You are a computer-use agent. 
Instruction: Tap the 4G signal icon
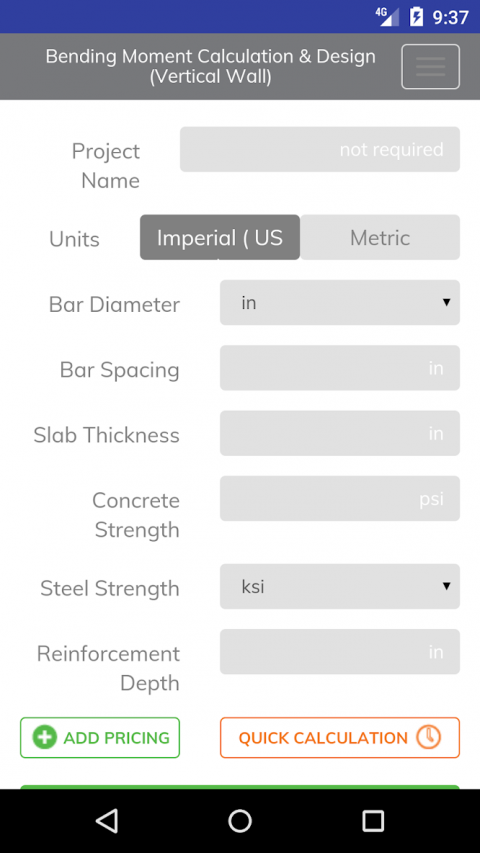click(387, 17)
